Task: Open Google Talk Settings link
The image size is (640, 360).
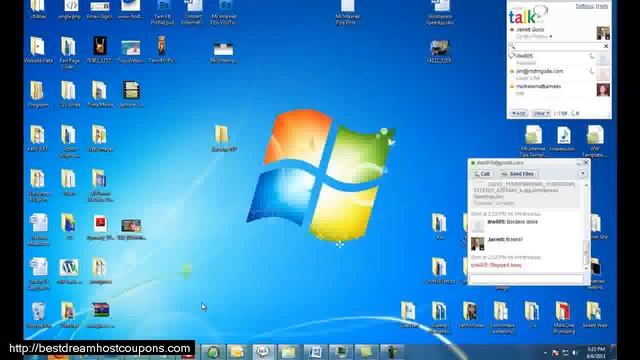Action: coord(584,6)
